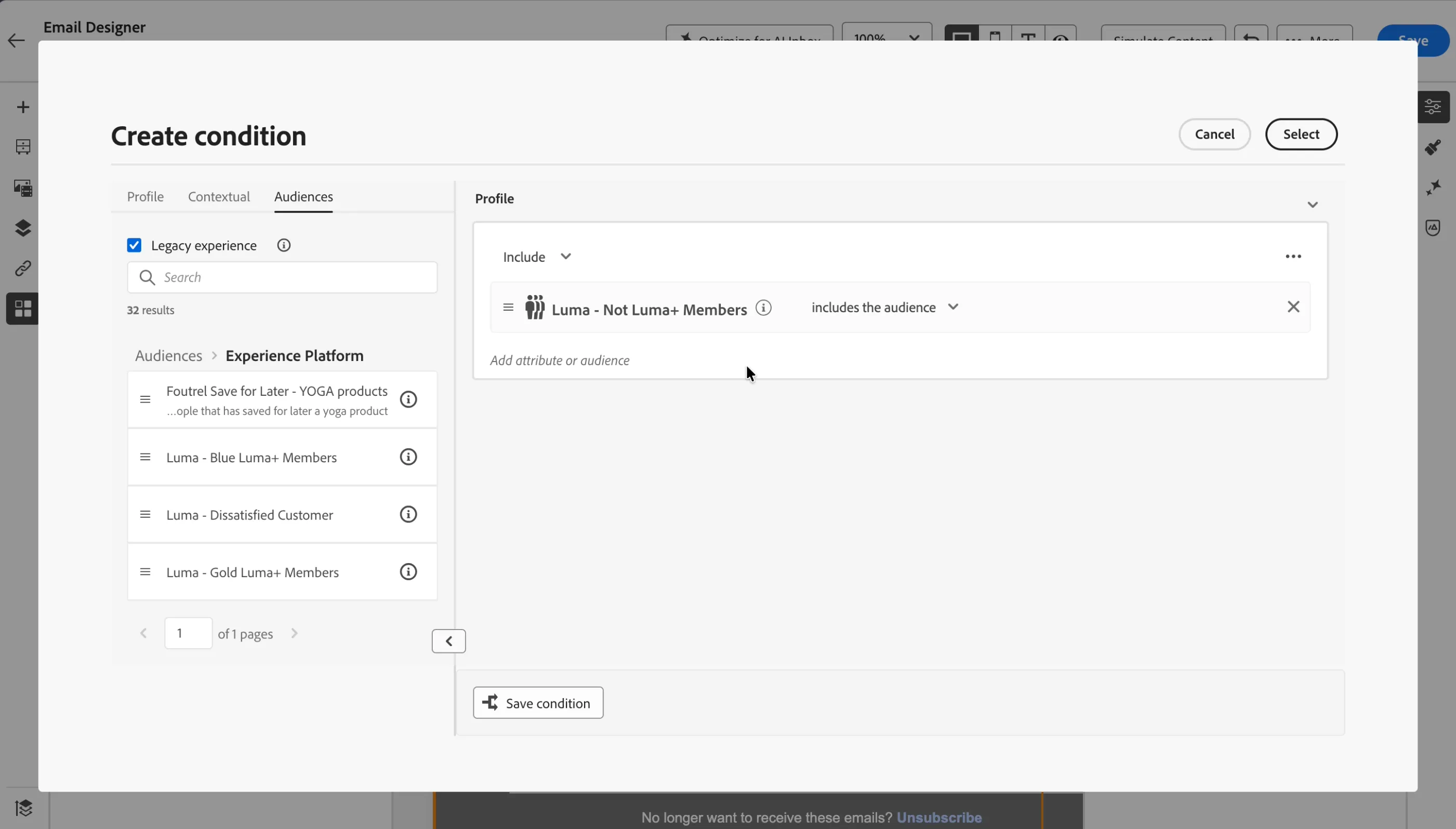Click Audiences breadcrumb link
1456x829 pixels.
pyautogui.click(x=168, y=356)
